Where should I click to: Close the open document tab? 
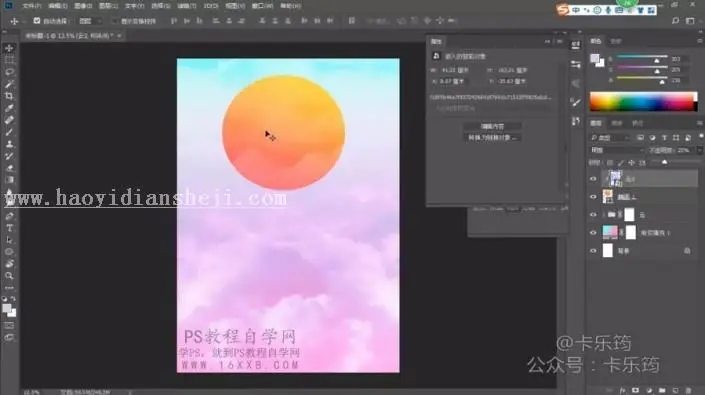pos(119,36)
